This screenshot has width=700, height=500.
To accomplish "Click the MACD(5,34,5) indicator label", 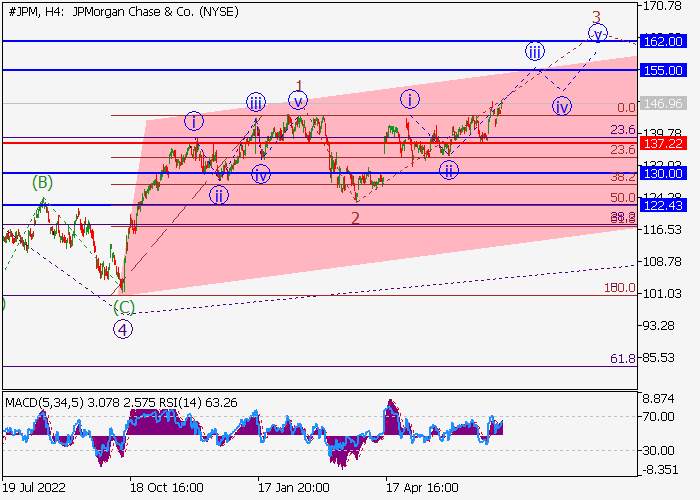I will coord(44,403).
